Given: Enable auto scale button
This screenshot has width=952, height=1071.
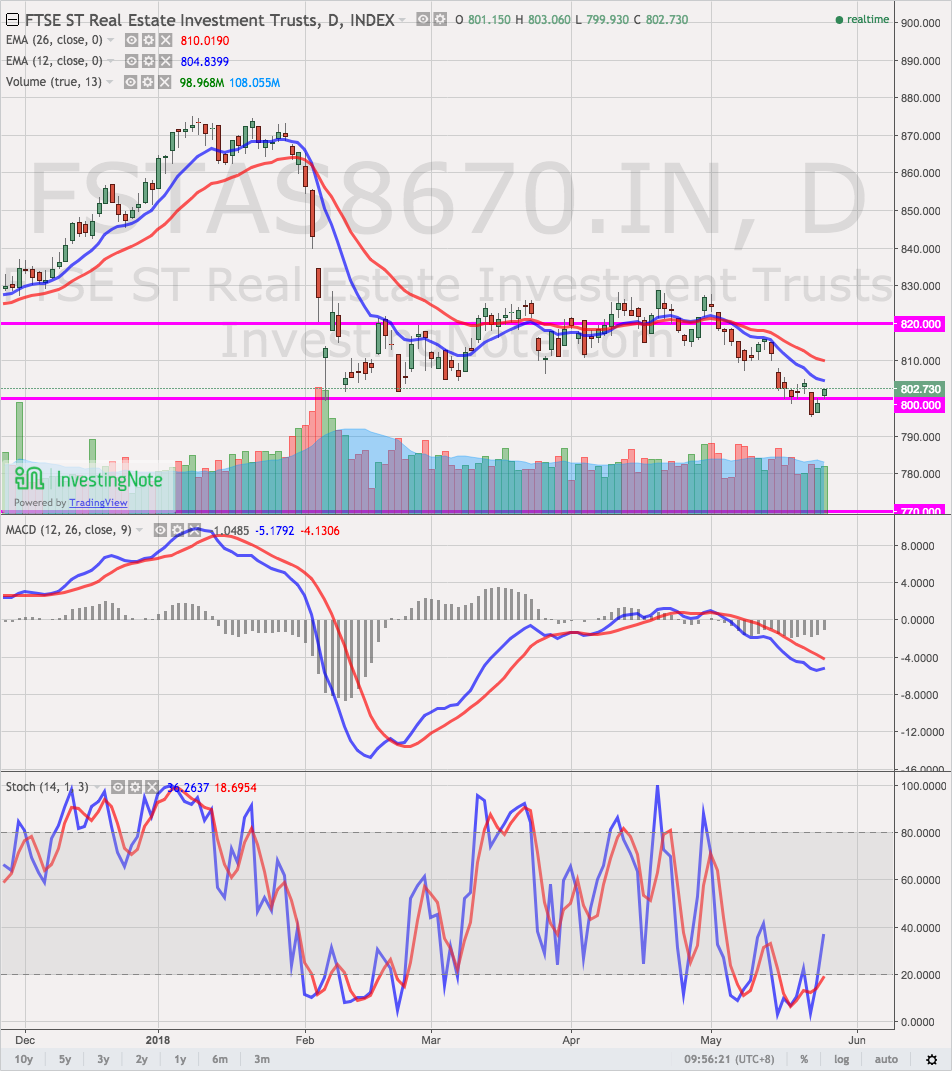Looking at the screenshot, I should [885, 1059].
